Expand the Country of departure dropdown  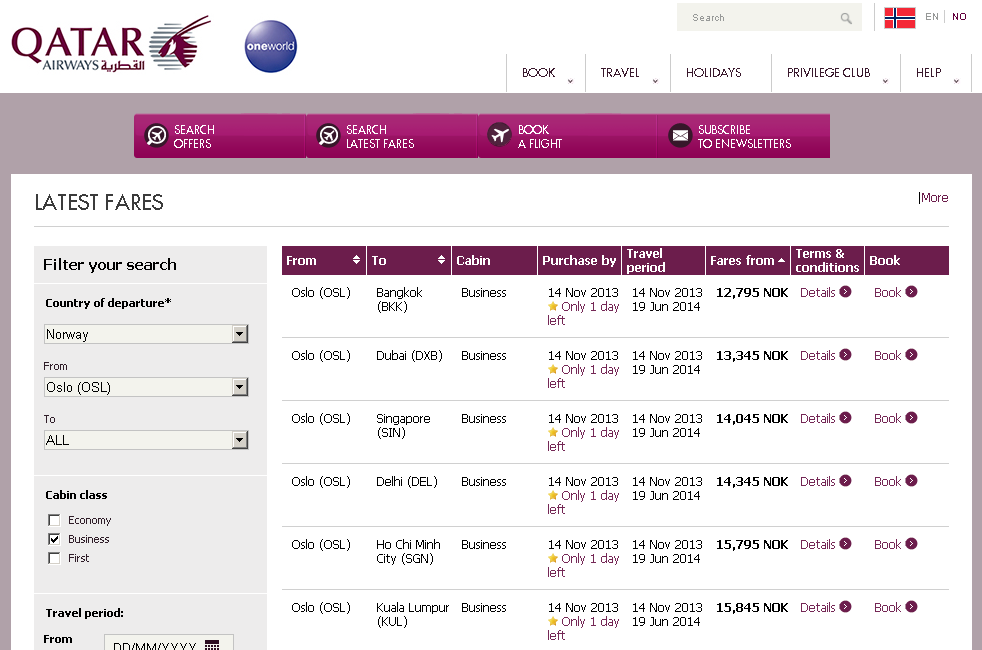point(239,334)
